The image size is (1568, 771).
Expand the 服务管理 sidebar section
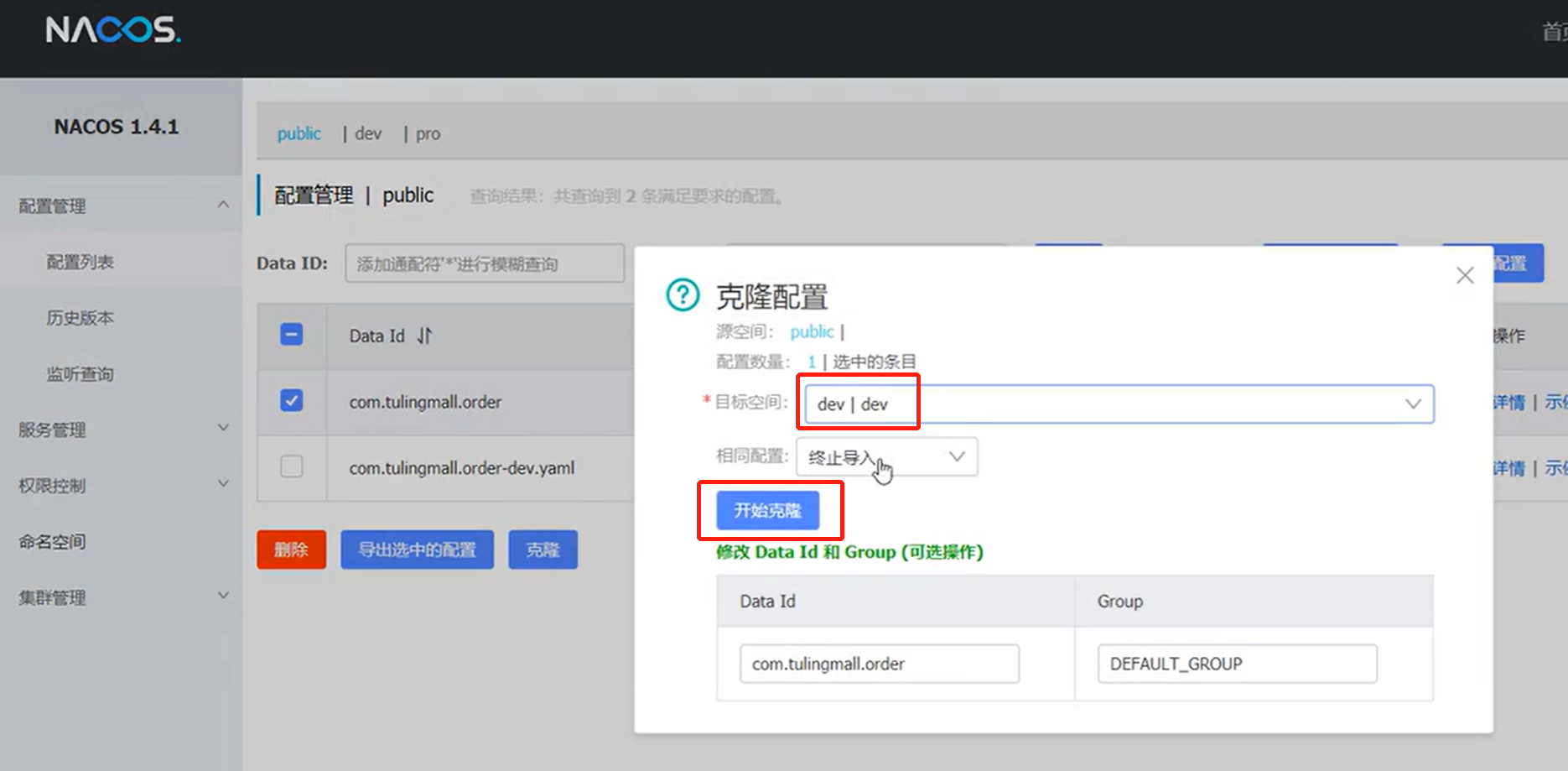pos(223,428)
